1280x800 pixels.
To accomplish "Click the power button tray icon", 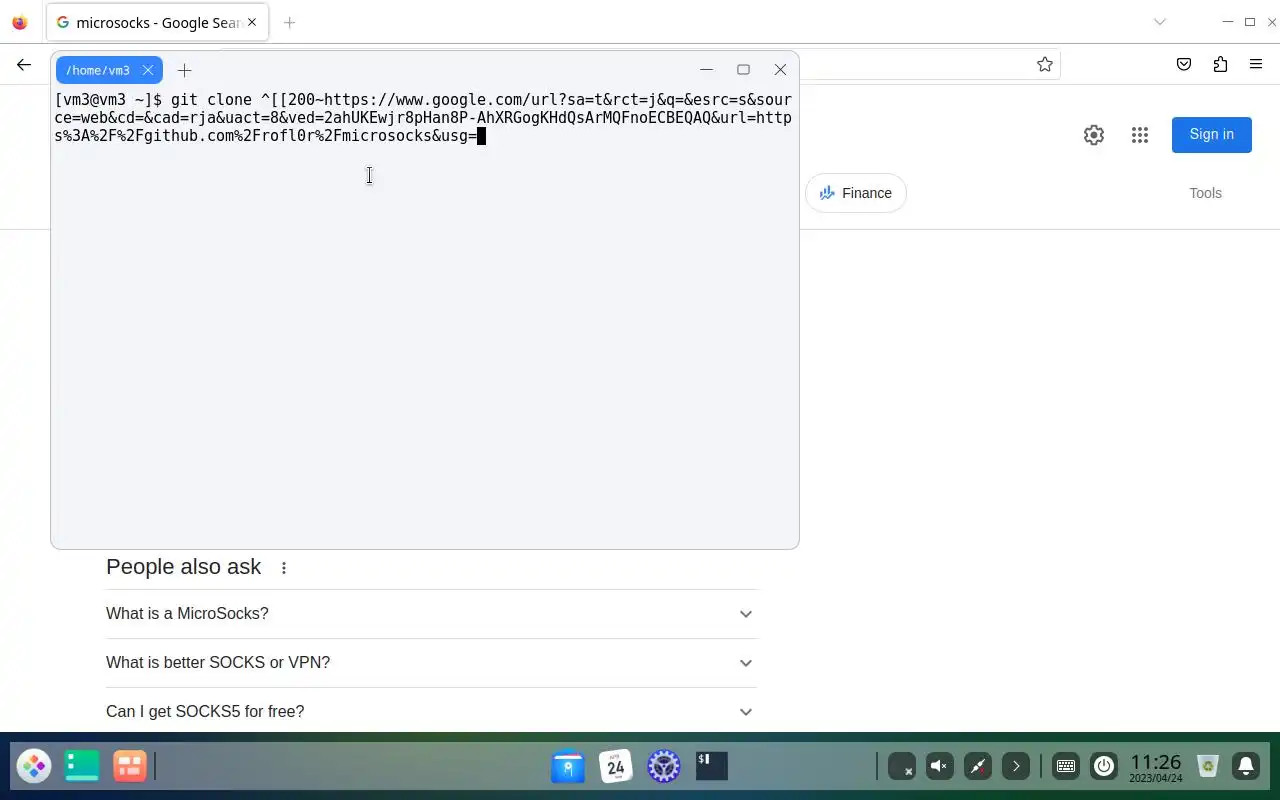I will point(1104,767).
